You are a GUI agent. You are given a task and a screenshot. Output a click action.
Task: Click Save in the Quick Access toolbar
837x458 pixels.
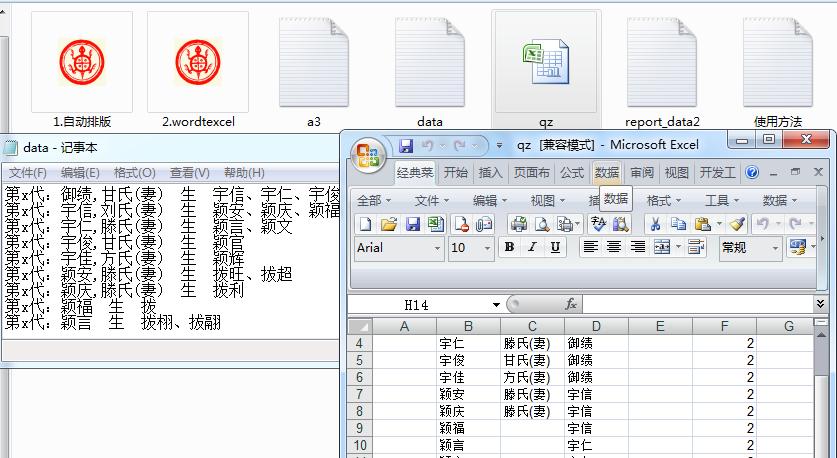(x=406, y=145)
